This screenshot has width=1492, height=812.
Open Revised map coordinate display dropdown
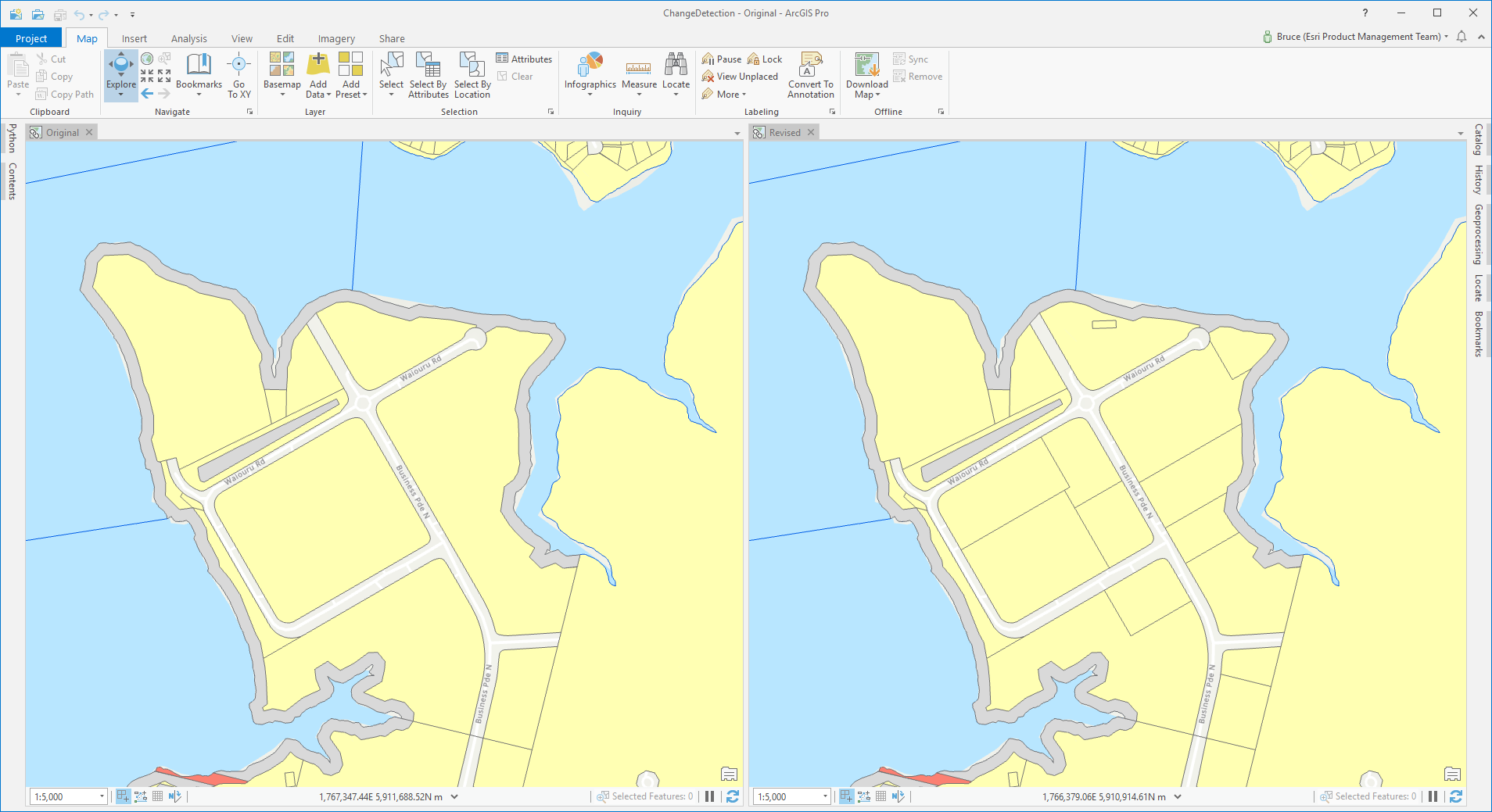click(1178, 796)
